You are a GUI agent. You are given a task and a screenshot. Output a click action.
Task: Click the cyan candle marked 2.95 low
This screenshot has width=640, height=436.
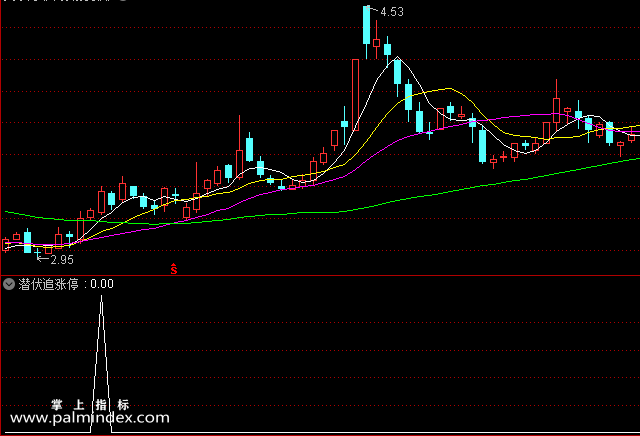pos(38,254)
